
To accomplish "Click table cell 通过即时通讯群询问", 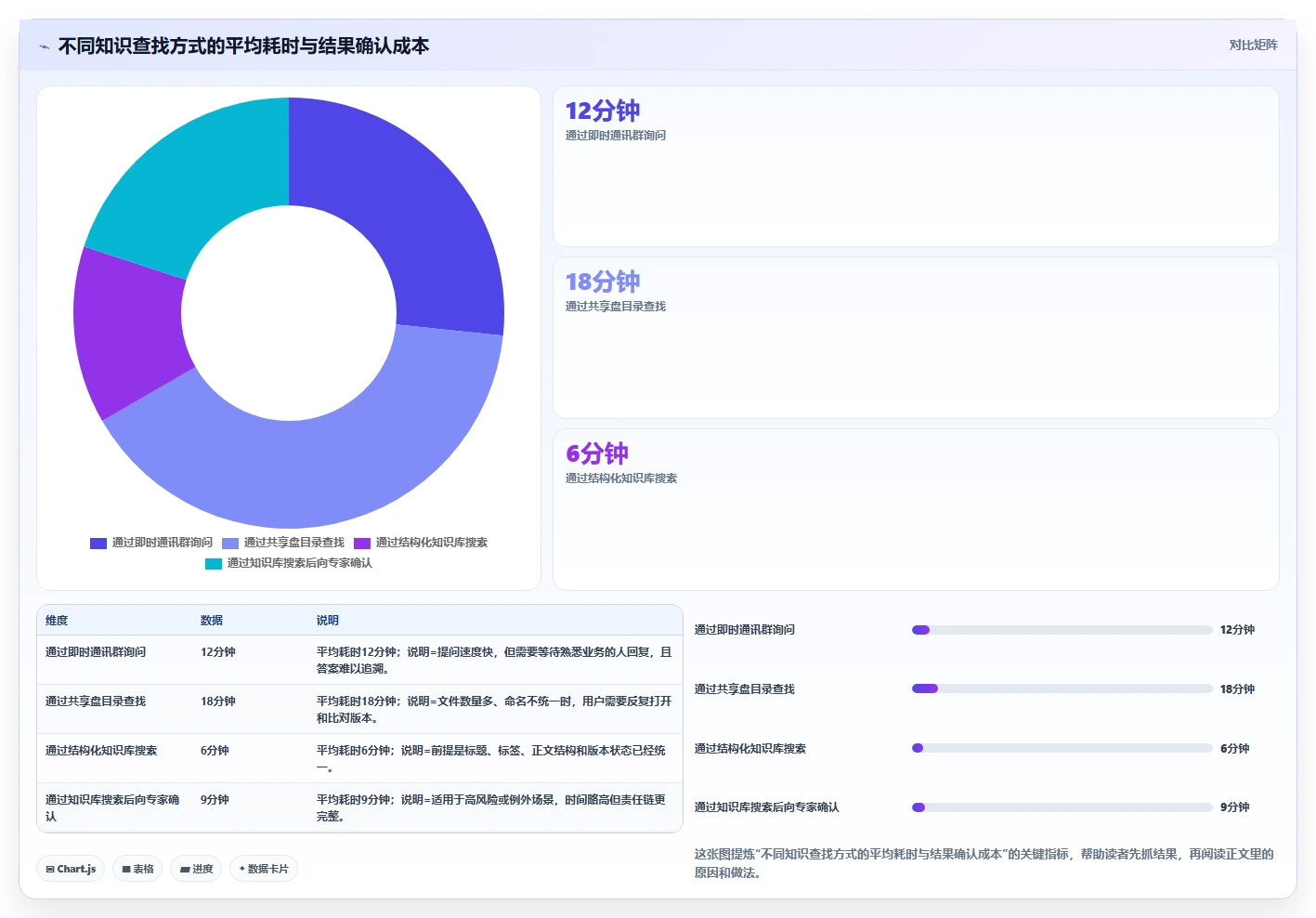I will 96,652.
